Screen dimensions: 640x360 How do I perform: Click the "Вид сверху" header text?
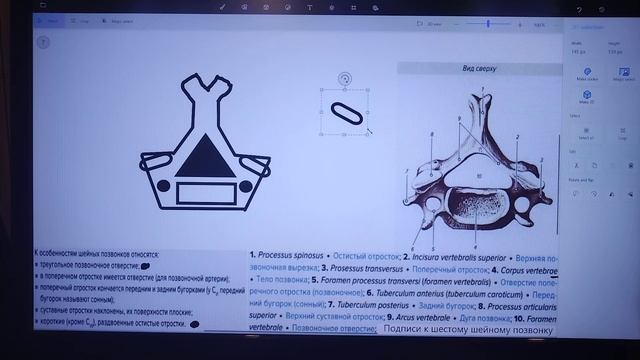pyautogui.click(x=479, y=68)
